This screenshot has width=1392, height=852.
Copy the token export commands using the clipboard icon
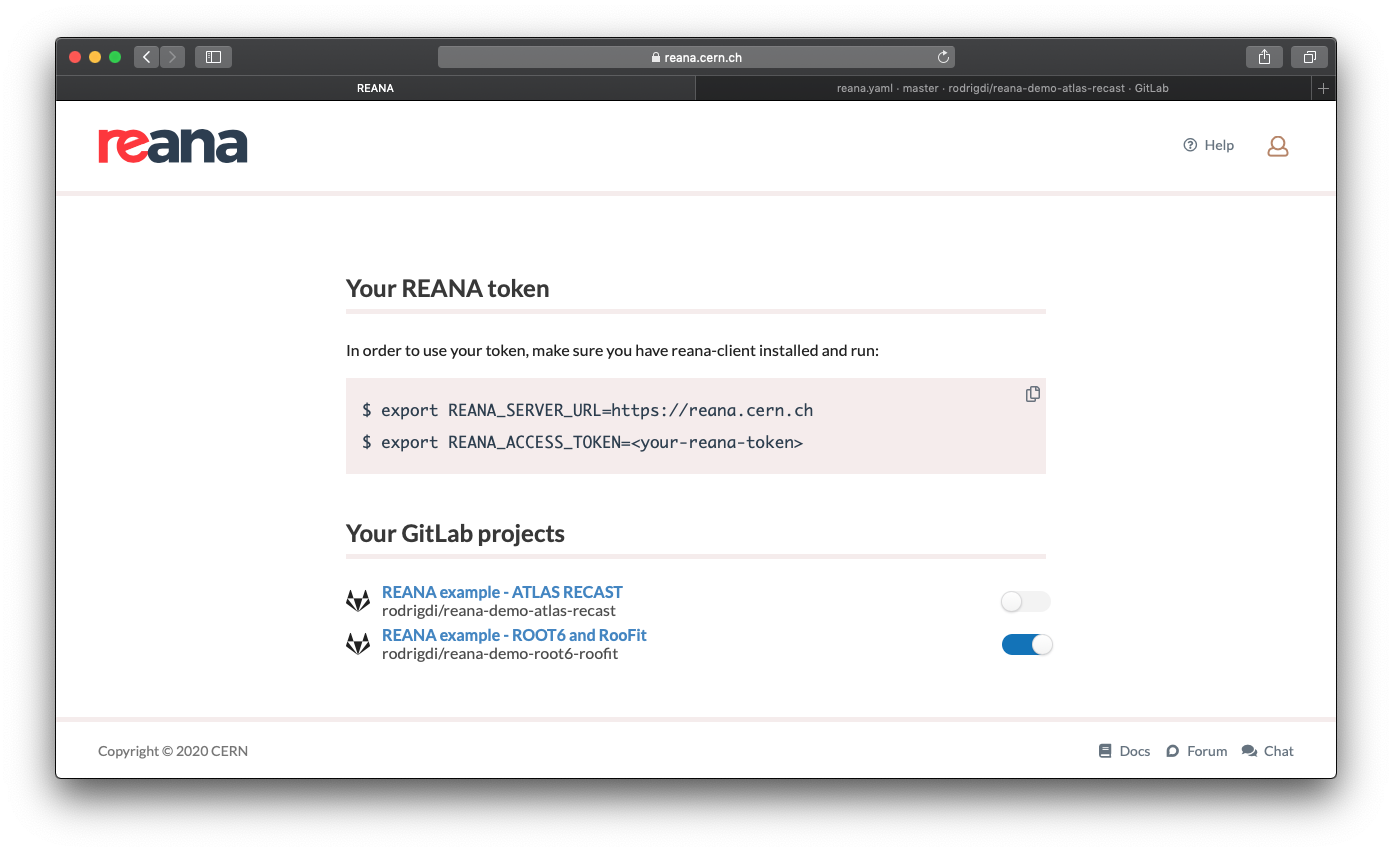[x=1032, y=394]
